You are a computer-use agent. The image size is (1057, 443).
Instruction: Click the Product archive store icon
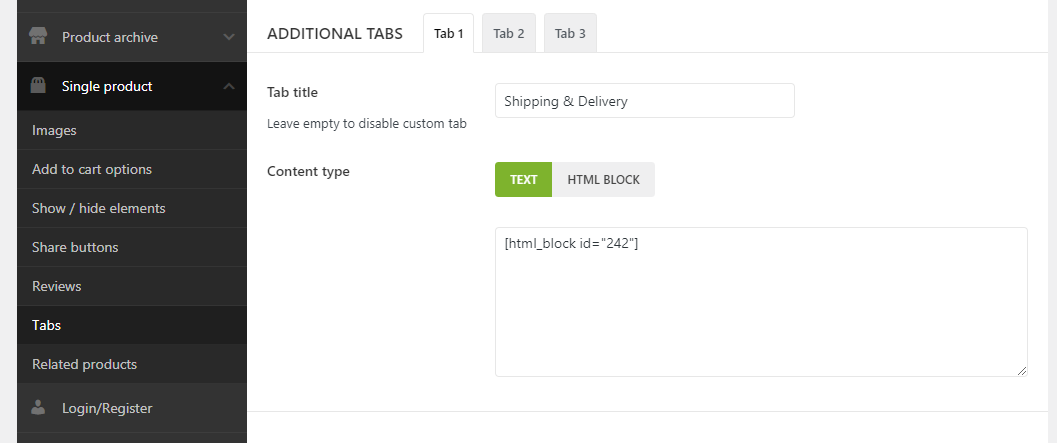pos(38,37)
